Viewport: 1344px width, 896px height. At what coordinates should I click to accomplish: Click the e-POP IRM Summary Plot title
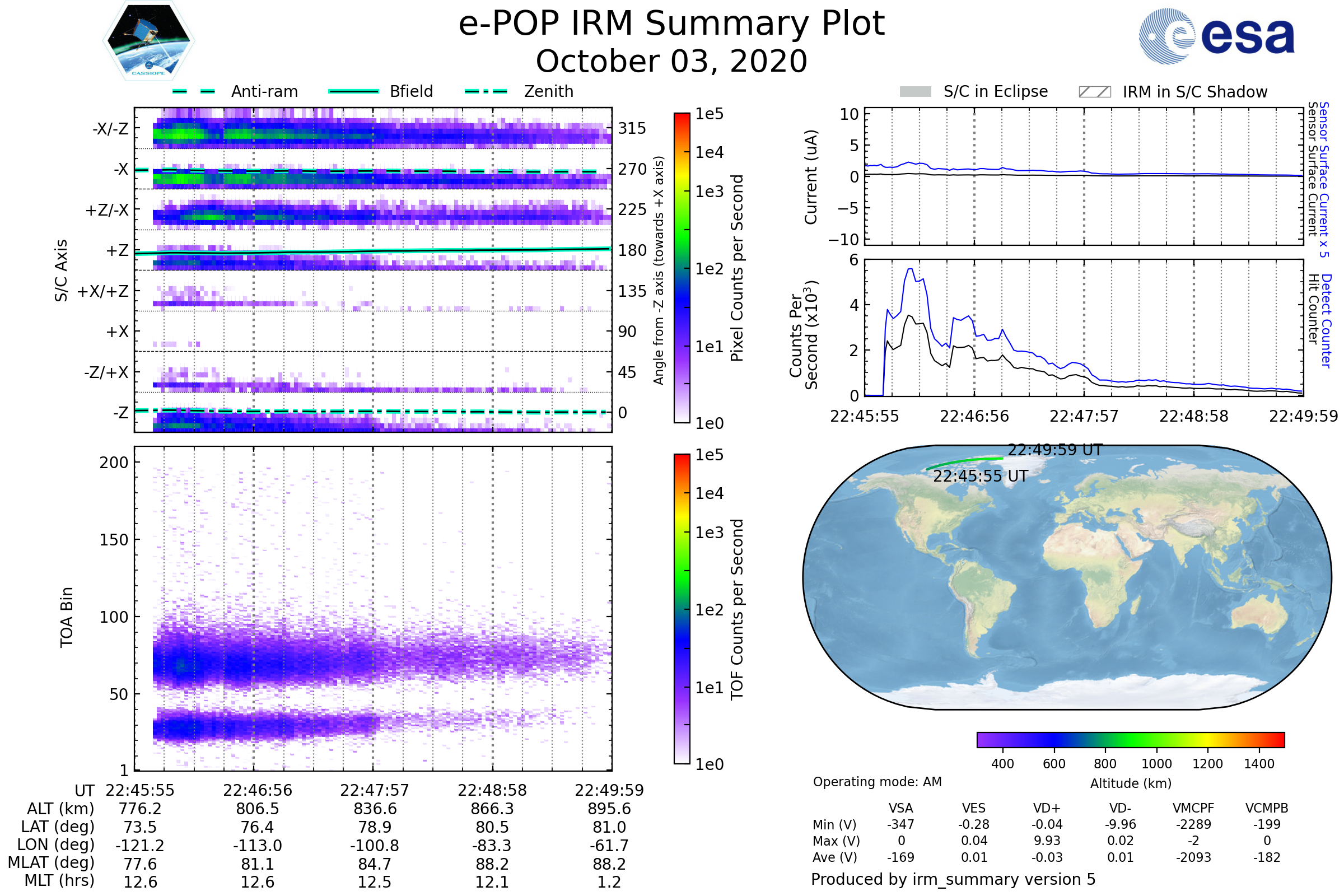click(671, 24)
